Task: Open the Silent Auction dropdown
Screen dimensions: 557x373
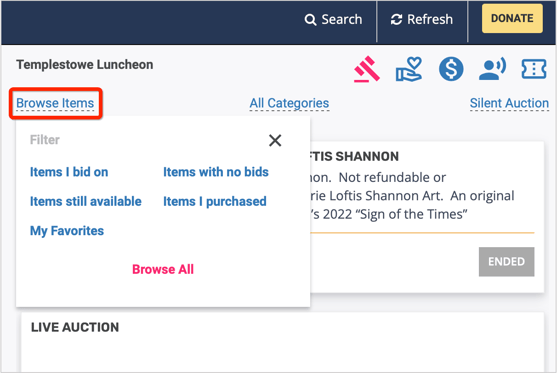Action: click(x=509, y=103)
